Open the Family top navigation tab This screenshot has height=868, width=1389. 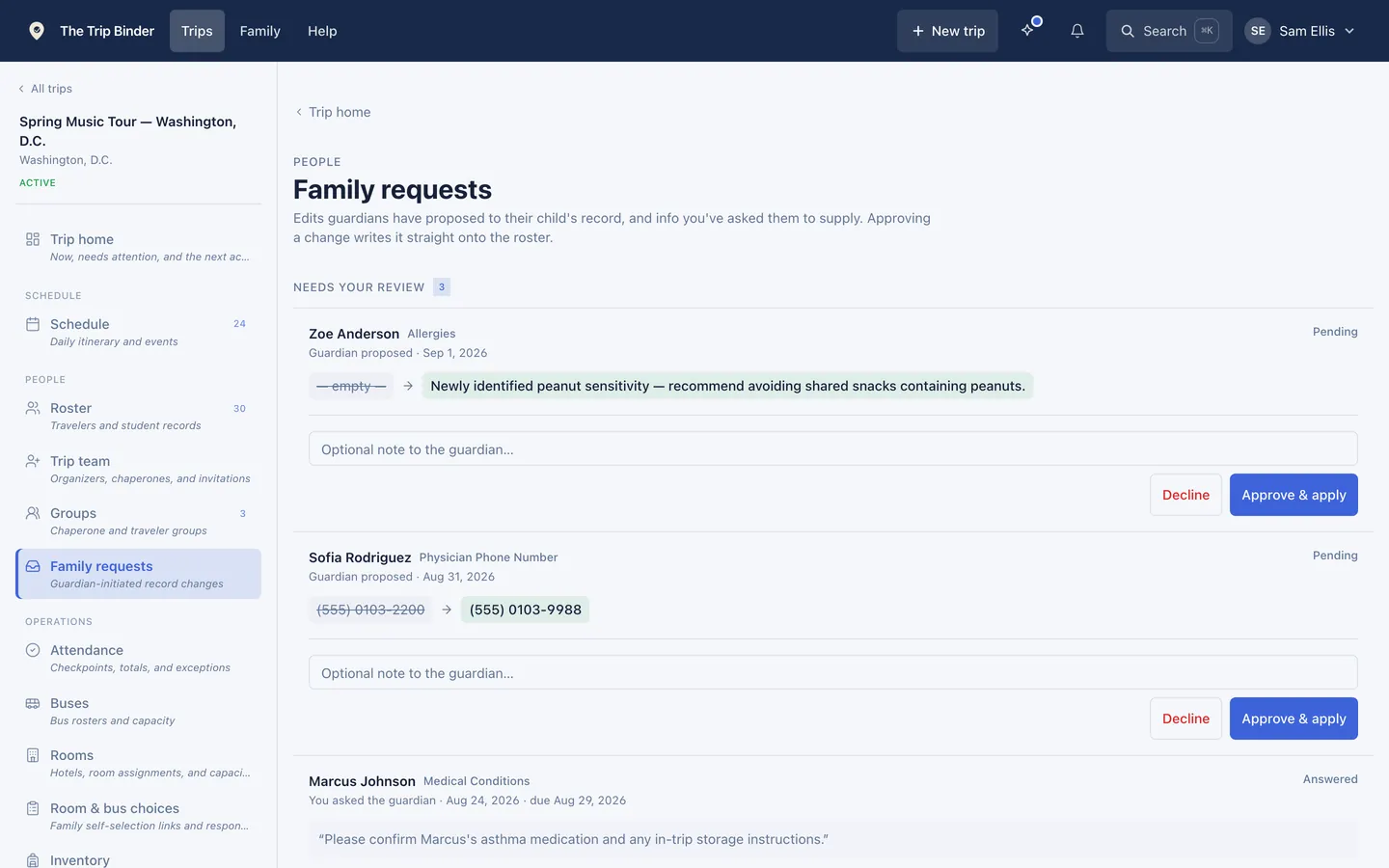coord(260,31)
